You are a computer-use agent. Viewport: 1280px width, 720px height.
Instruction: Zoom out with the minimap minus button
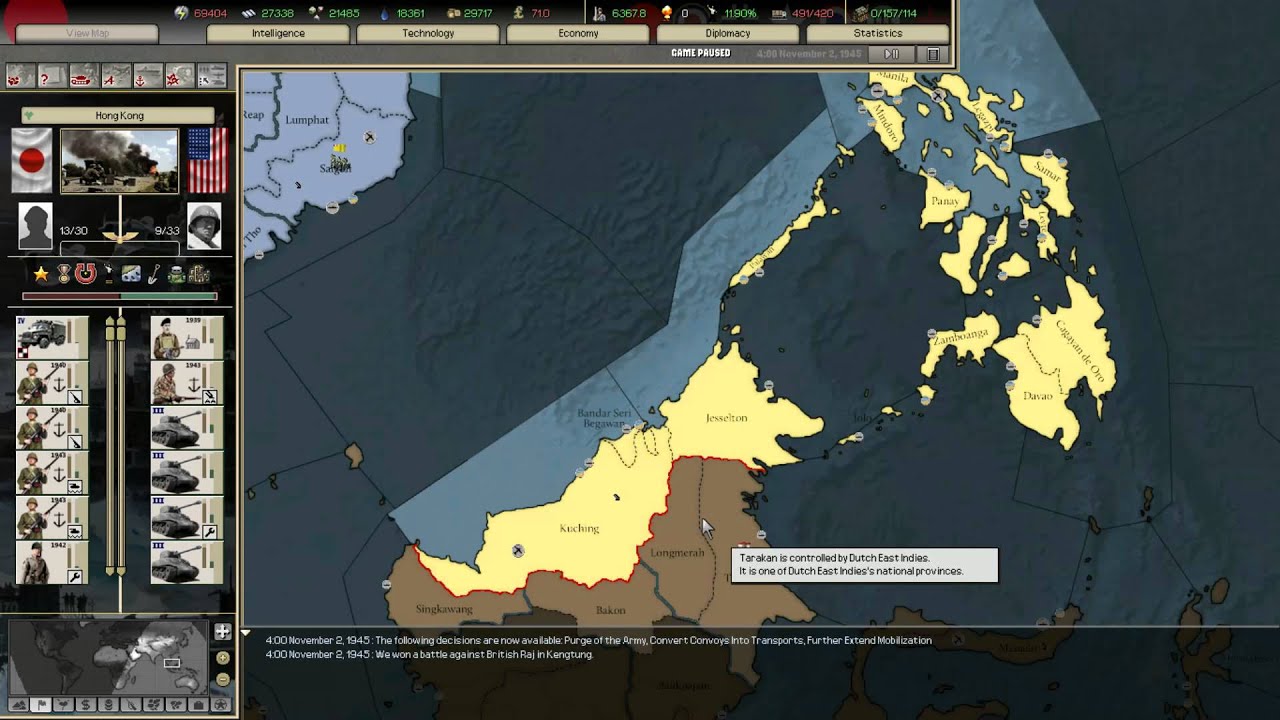222,679
